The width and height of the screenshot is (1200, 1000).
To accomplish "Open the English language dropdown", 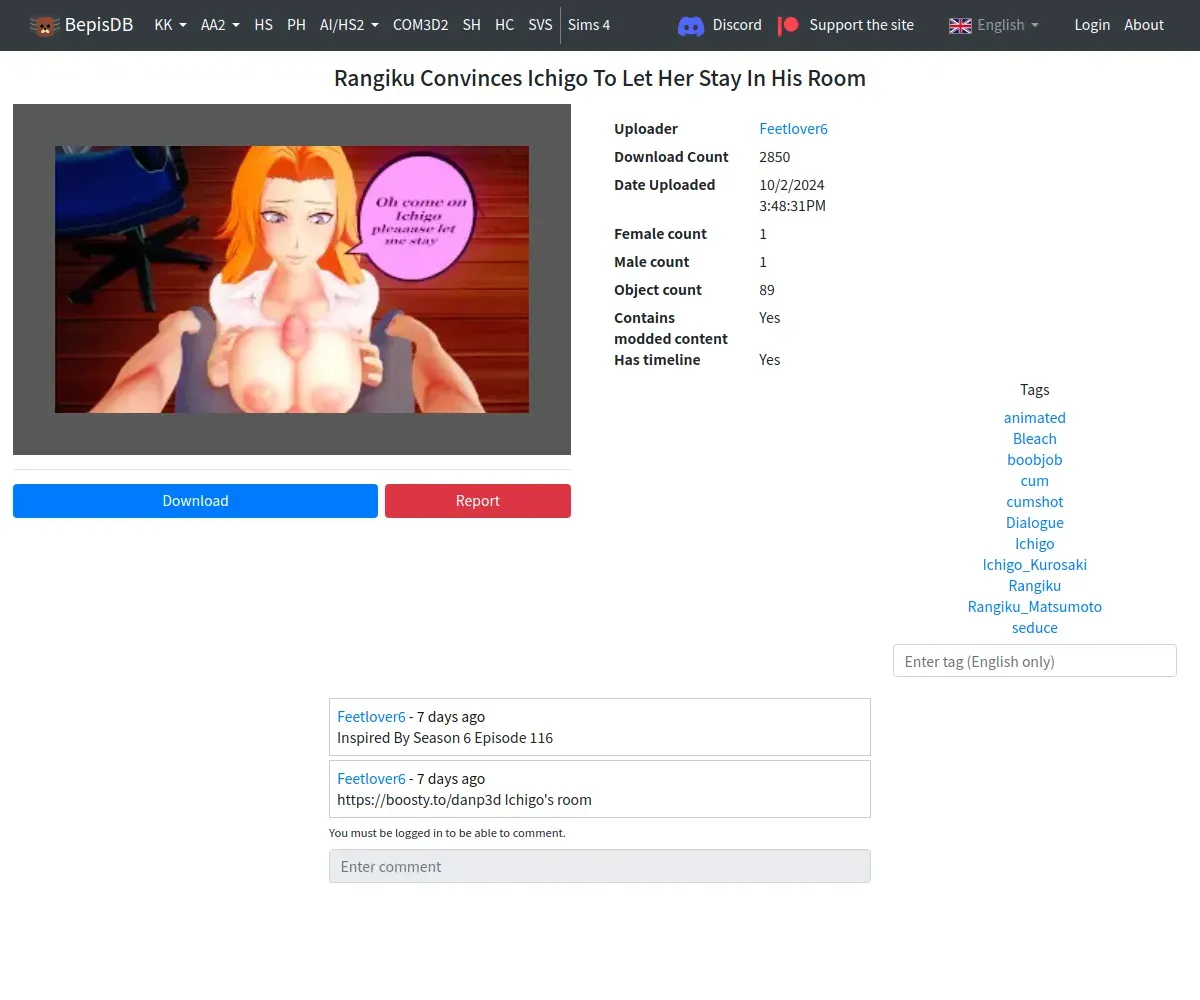I will pyautogui.click(x=1008, y=25).
